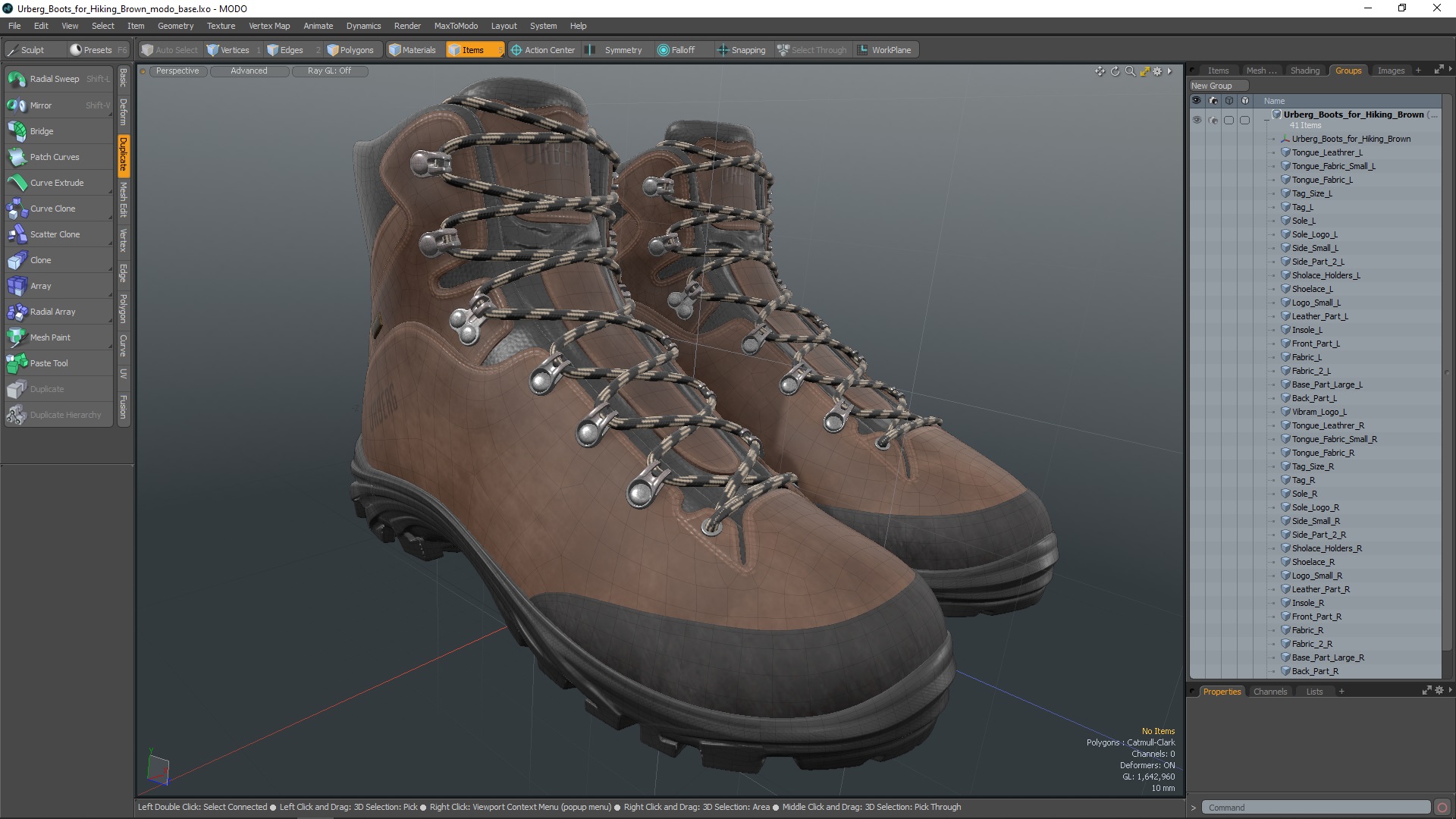Click the Properties panel gear icon
Viewport: 1456px width, 819px height.
tap(1439, 691)
